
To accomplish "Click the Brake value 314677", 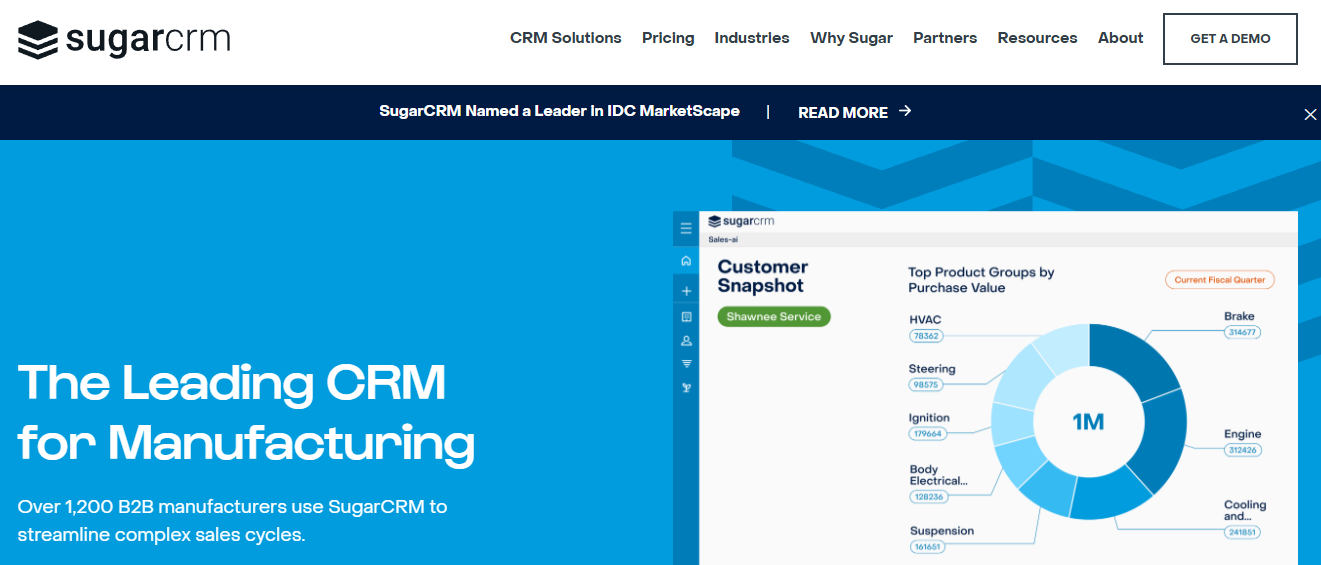I will (1242, 332).
